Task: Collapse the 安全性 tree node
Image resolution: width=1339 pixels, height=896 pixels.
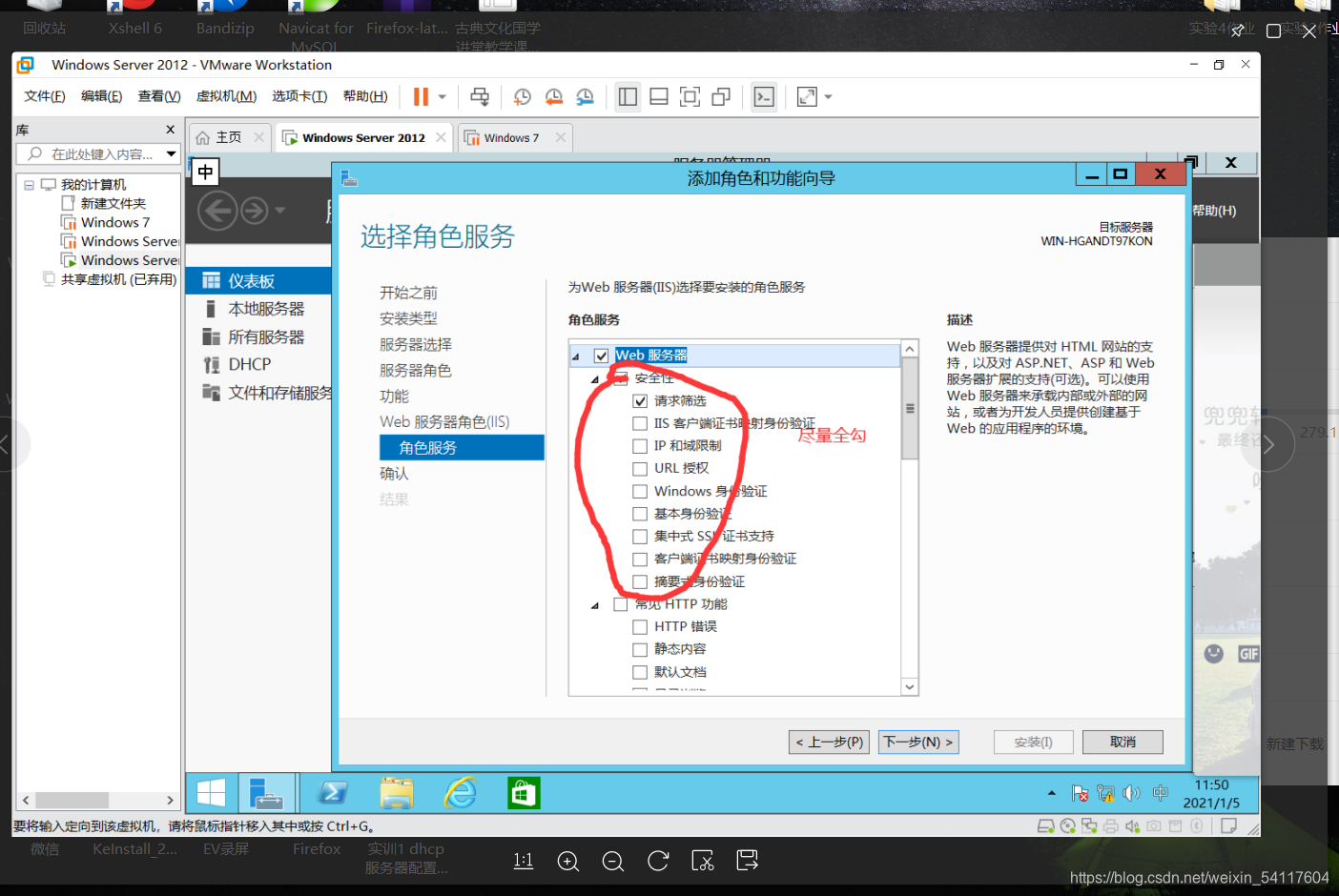Action: tap(595, 379)
